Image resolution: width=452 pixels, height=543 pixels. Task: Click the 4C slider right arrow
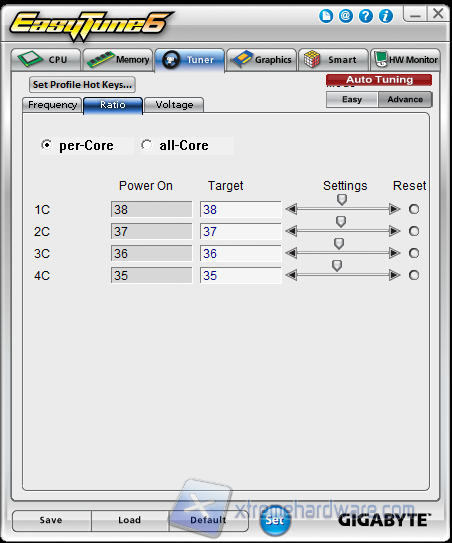tap(395, 275)
